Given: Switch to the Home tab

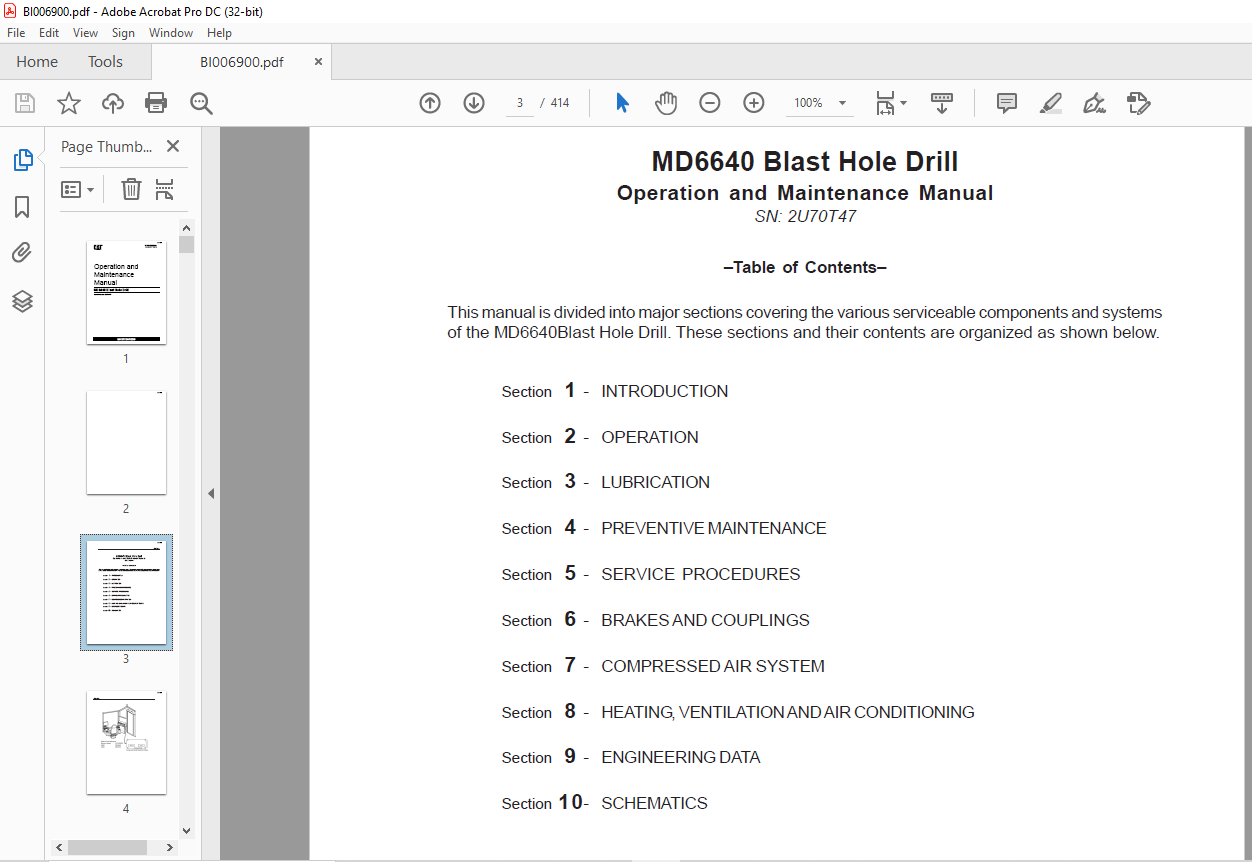Looking at the screenshot, I should (x=37, y=62).
